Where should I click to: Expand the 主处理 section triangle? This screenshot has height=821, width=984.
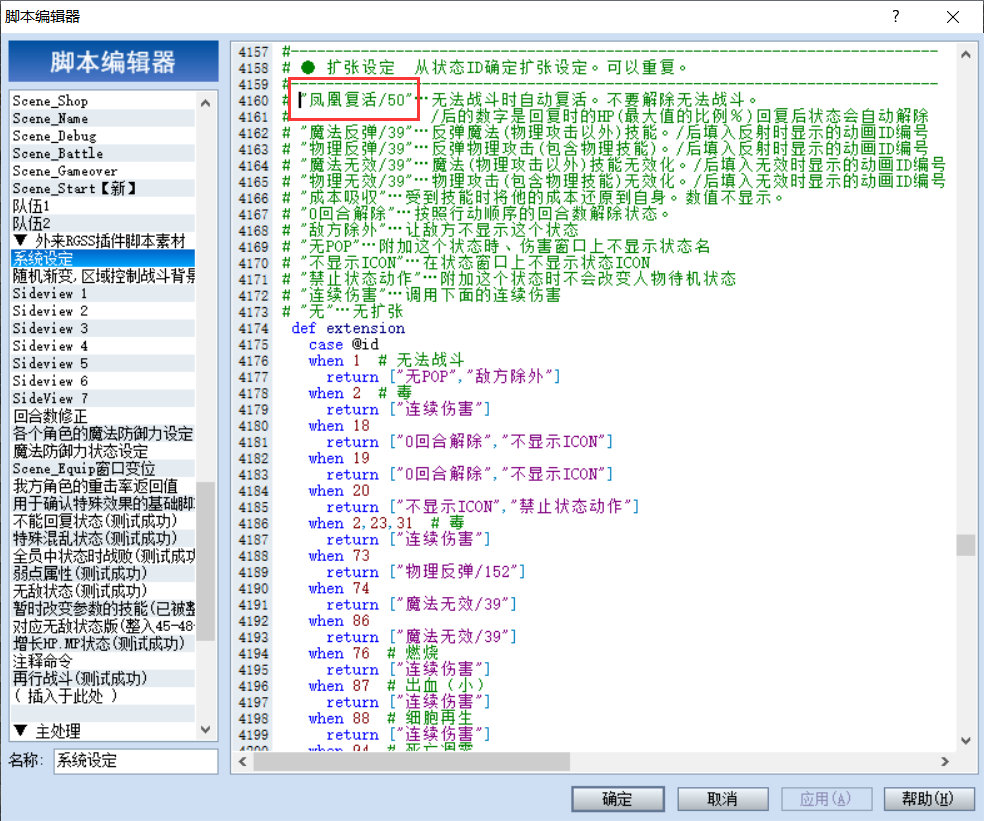21,731
